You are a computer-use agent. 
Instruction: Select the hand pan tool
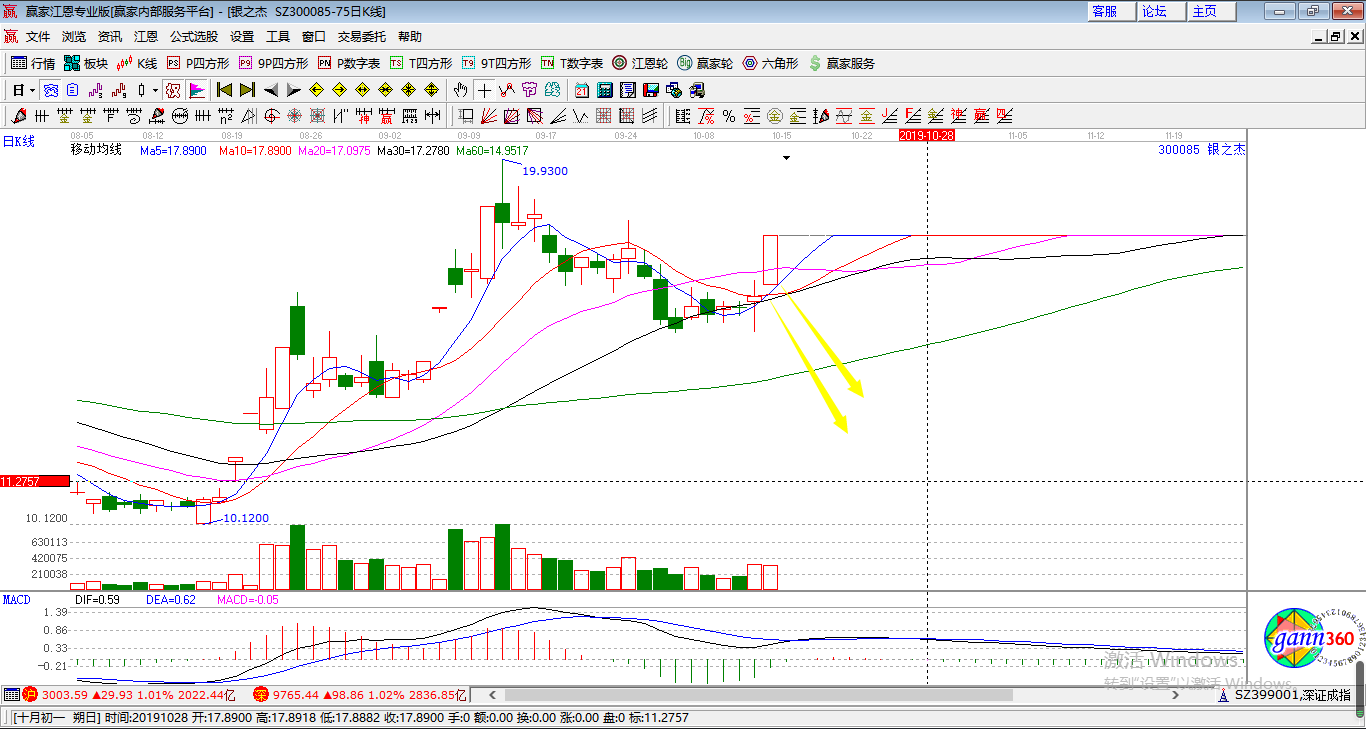[460, 90]
